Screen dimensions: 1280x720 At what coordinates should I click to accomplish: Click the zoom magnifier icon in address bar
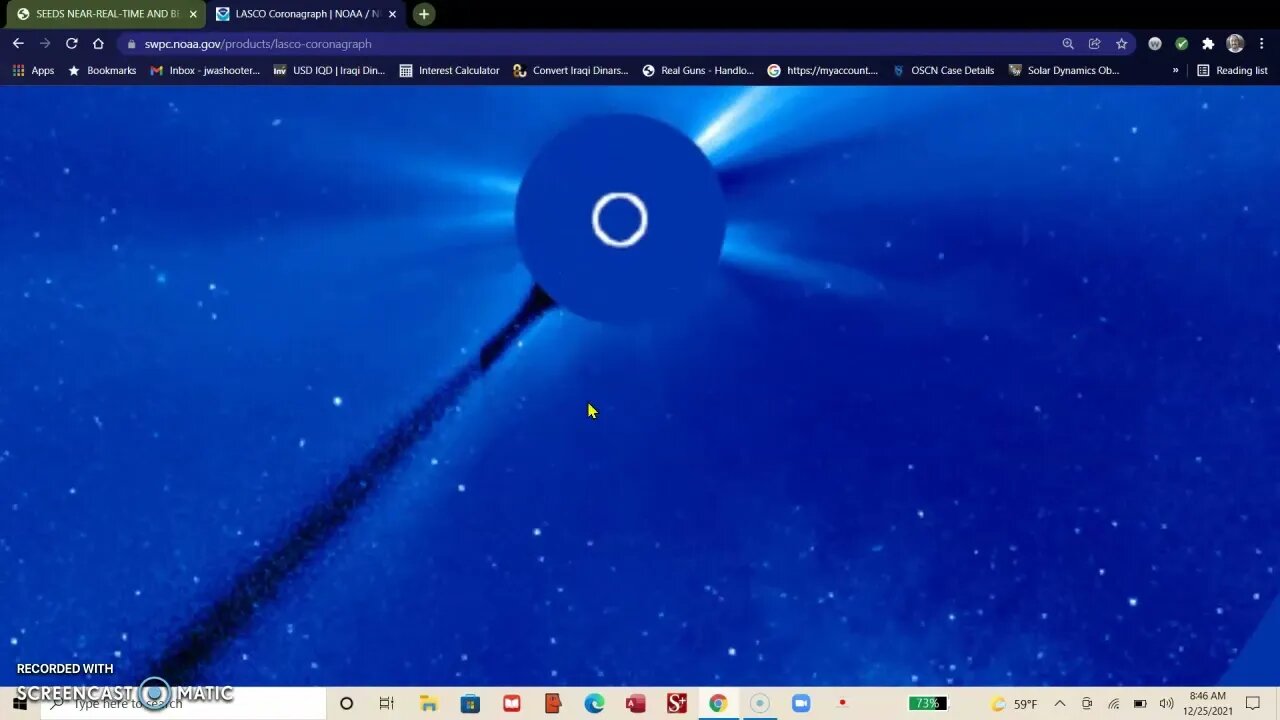(1068, 44)
